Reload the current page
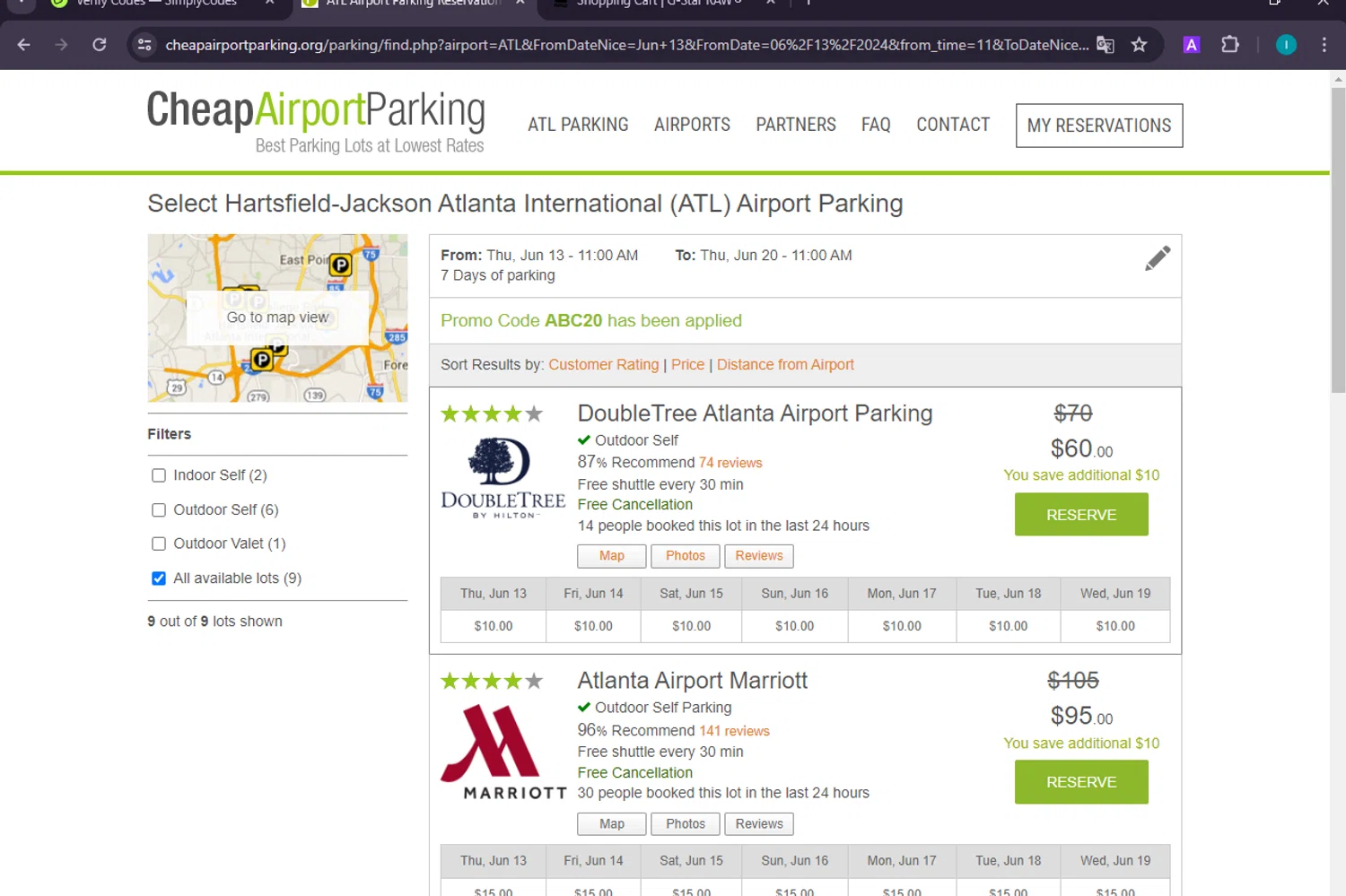1346x896 pixels. pos(100,45)
